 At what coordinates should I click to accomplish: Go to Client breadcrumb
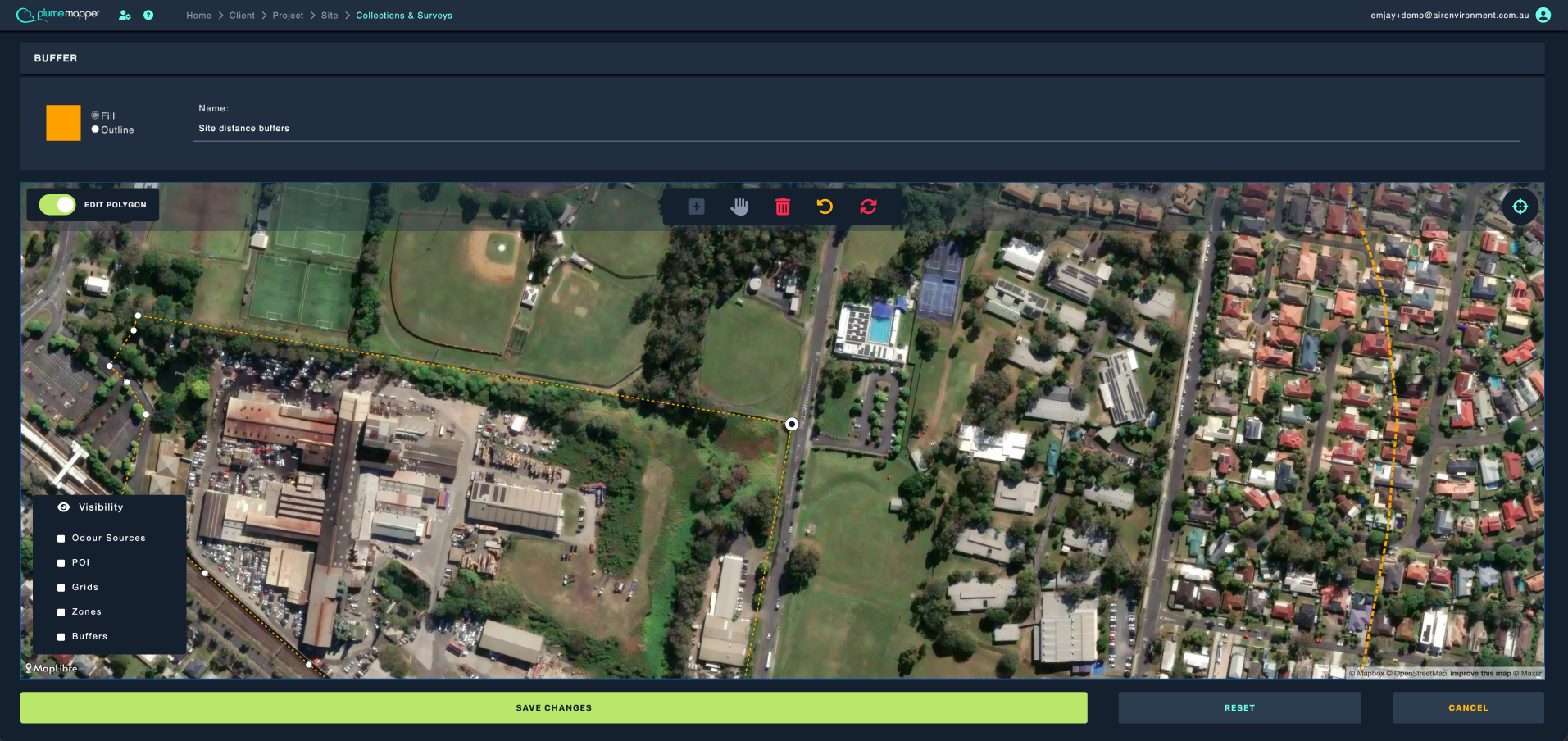(x=242, y=16)
